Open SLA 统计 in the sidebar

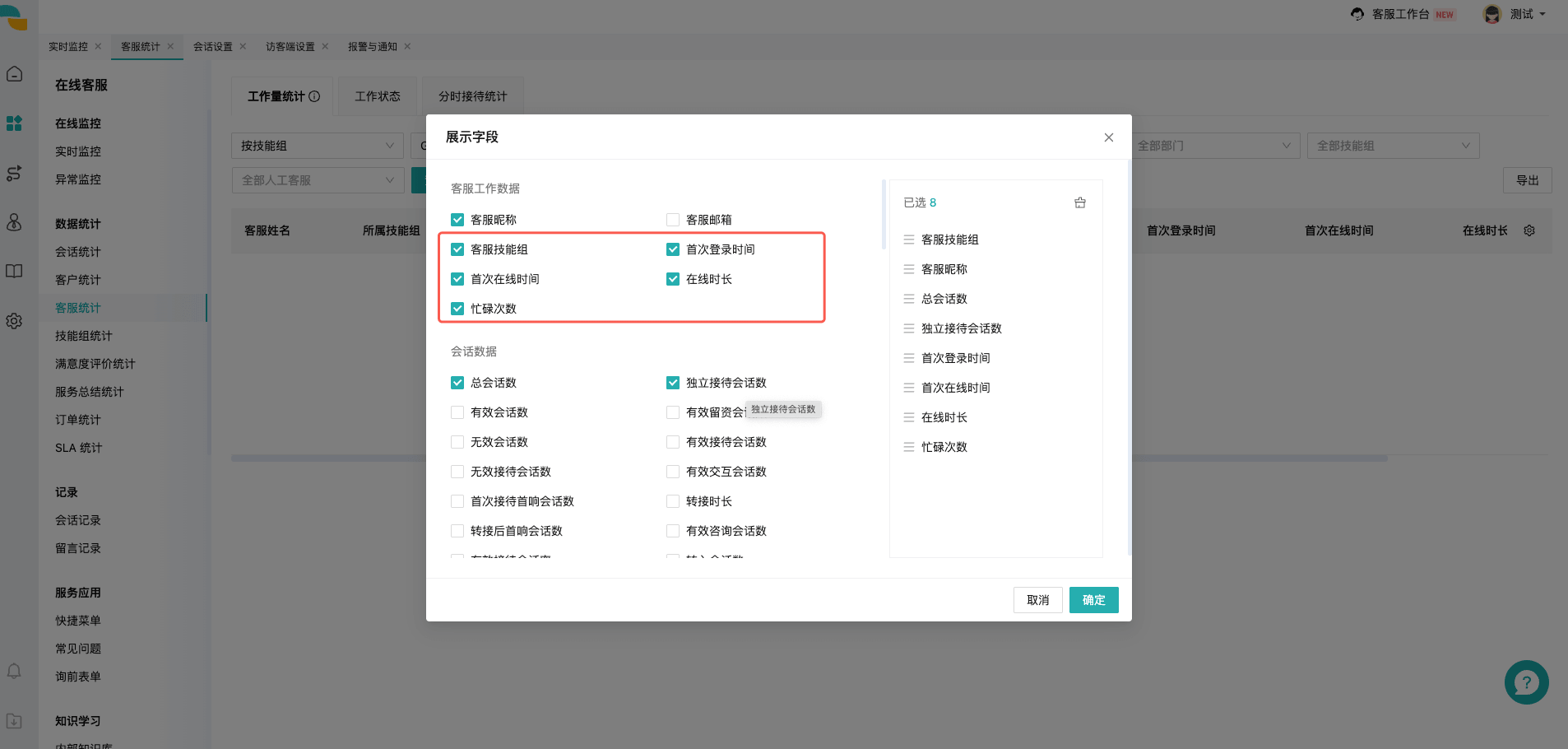pyautogui.click(x=79, y=448)
